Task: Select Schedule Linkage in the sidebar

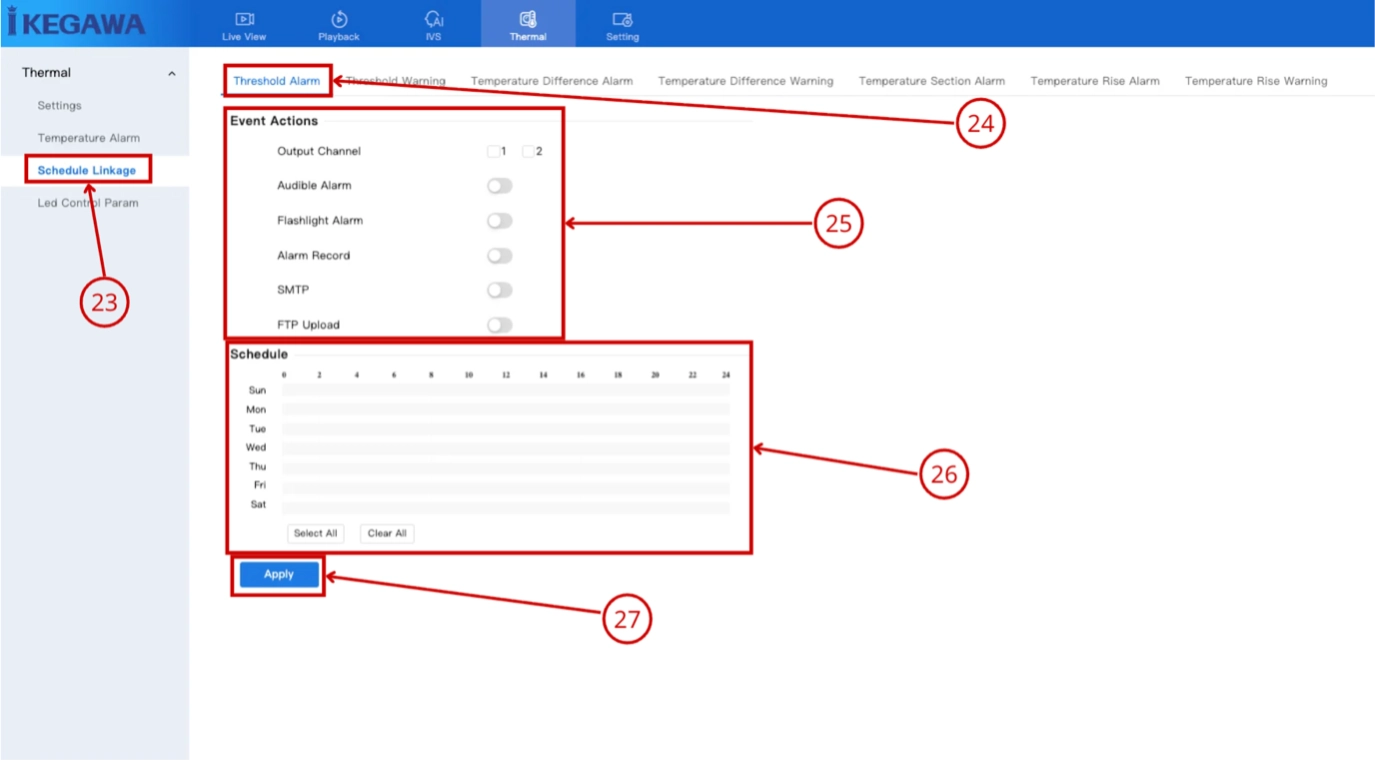Action: pos(87,171)
